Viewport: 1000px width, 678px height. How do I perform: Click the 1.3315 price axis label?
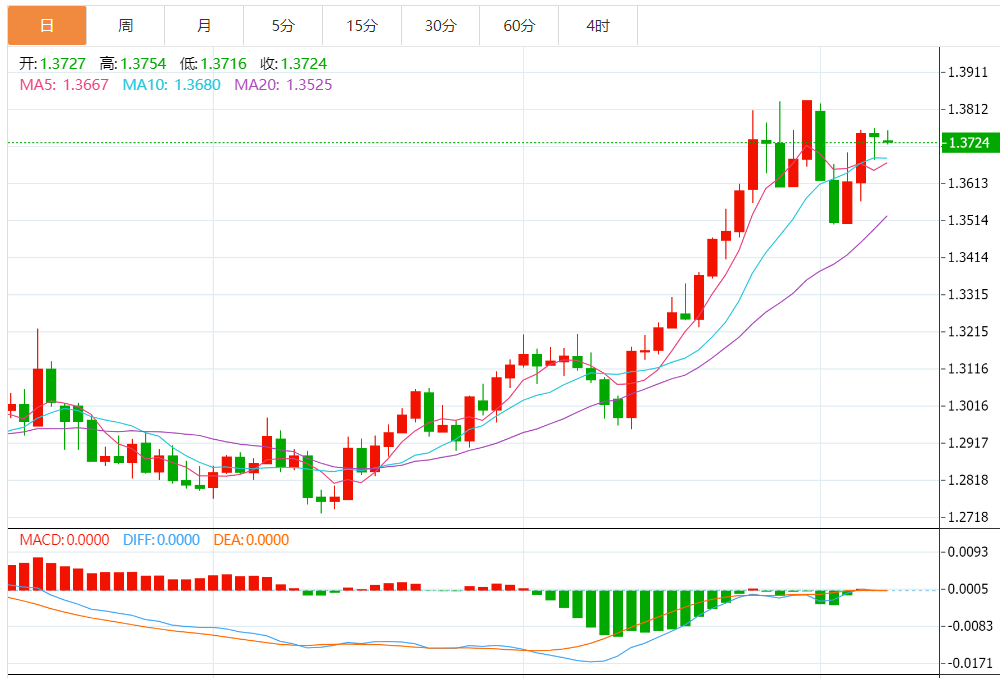pos(968,294)
